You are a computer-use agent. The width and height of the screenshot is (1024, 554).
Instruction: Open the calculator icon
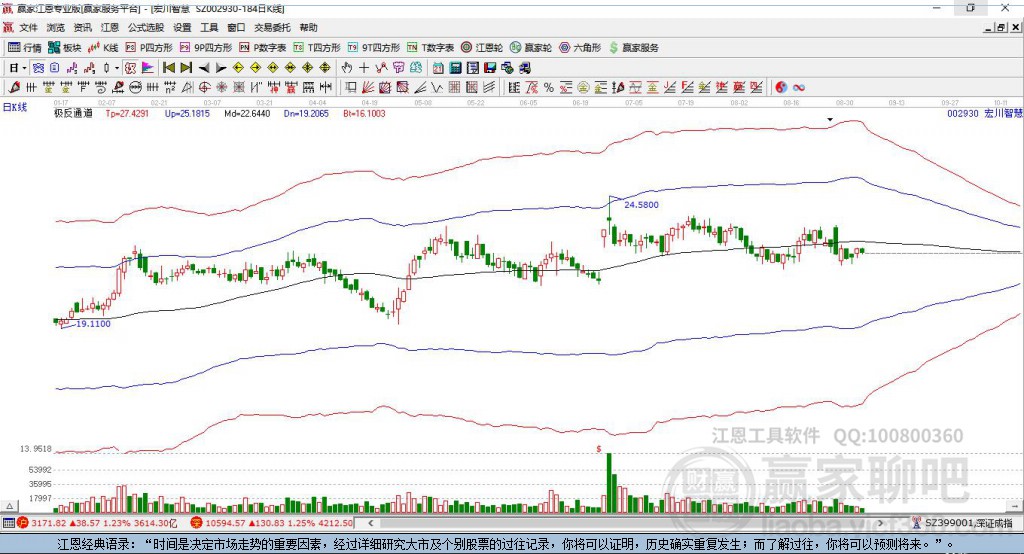(x=455, y=68)
